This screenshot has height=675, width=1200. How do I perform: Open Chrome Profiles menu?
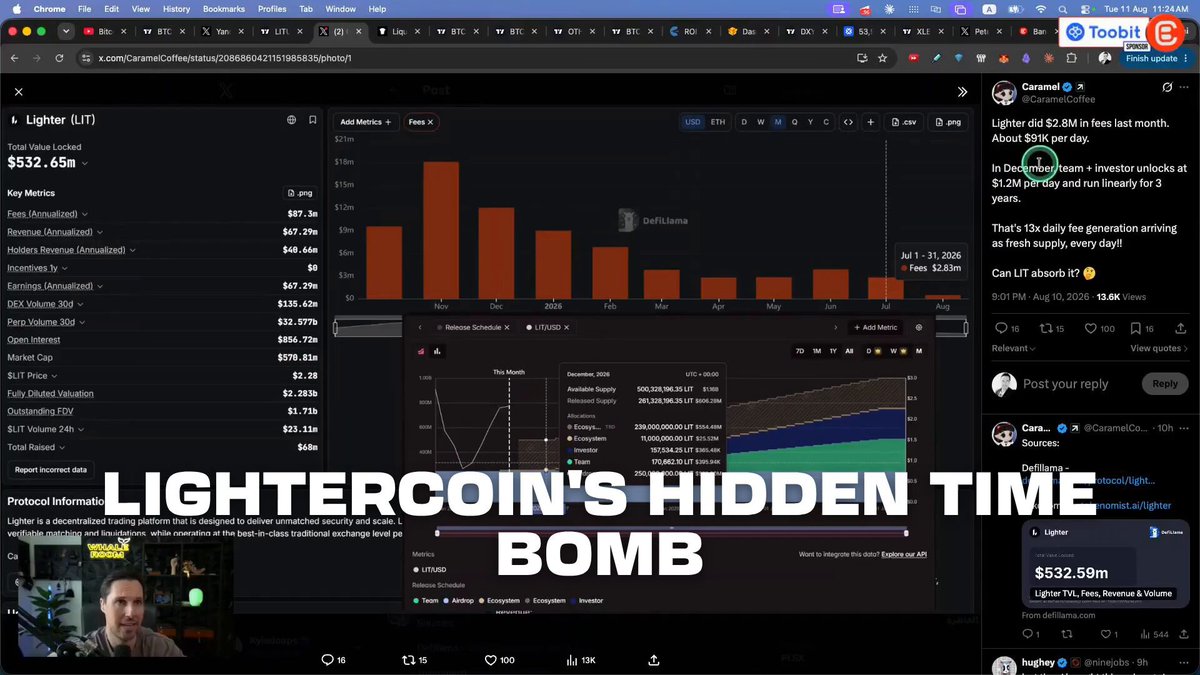(271, 9)
